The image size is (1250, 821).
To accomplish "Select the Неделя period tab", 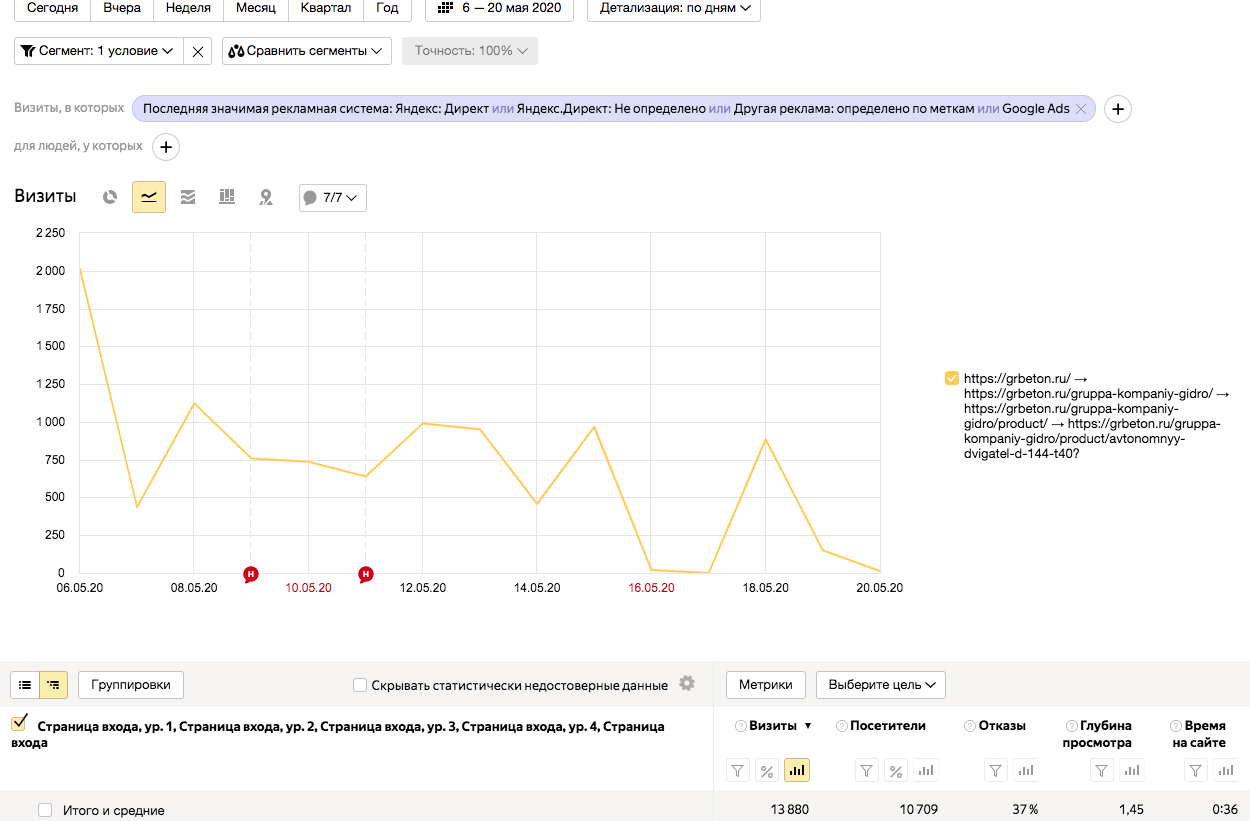I will coord(188,8).
